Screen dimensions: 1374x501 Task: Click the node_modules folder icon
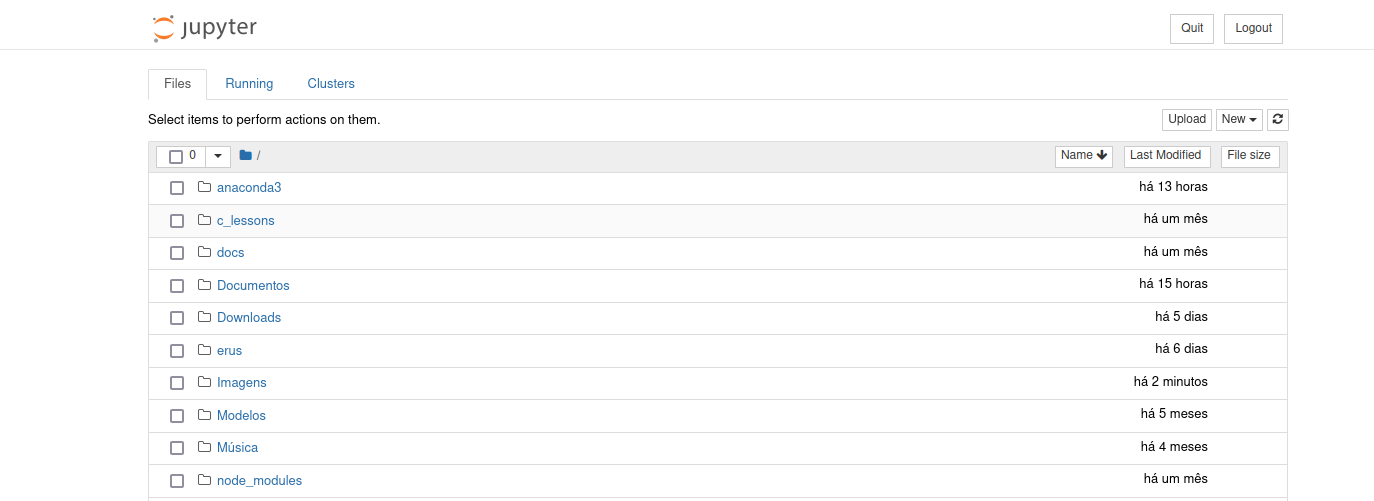click(205, 480)
